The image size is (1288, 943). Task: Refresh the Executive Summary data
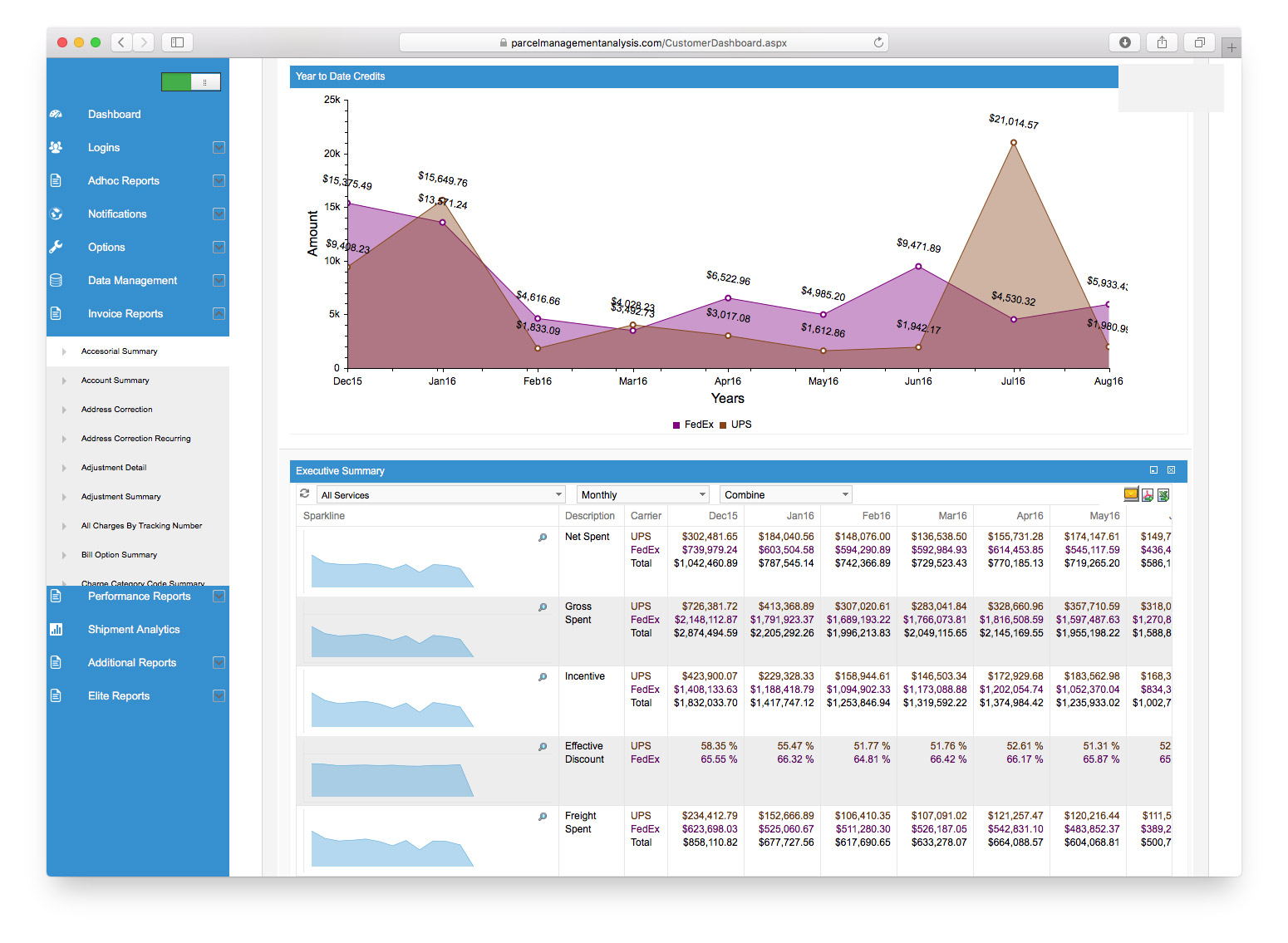tap(305, 494)
